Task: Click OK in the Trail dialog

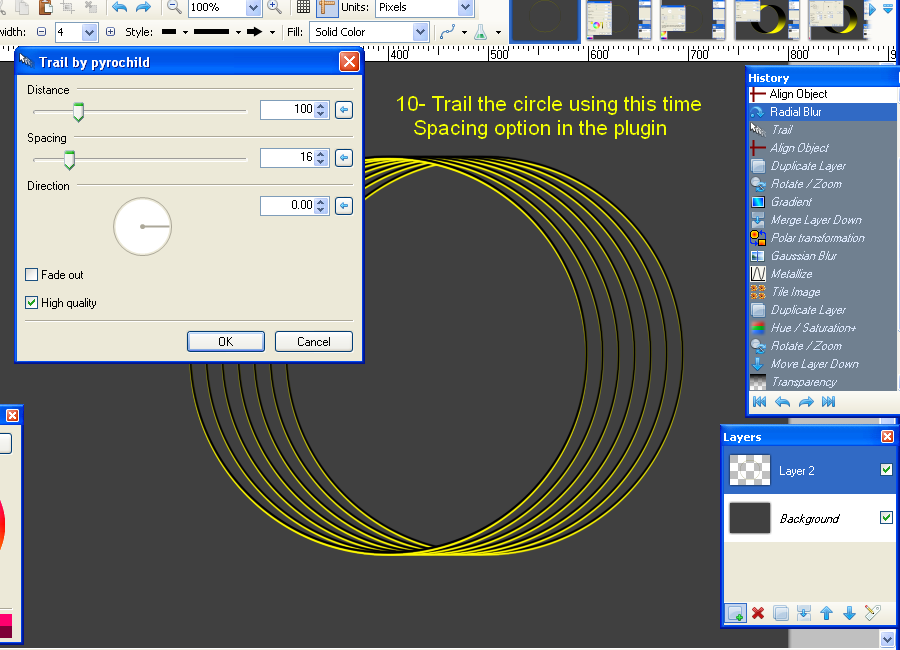Action: (226, 342)
